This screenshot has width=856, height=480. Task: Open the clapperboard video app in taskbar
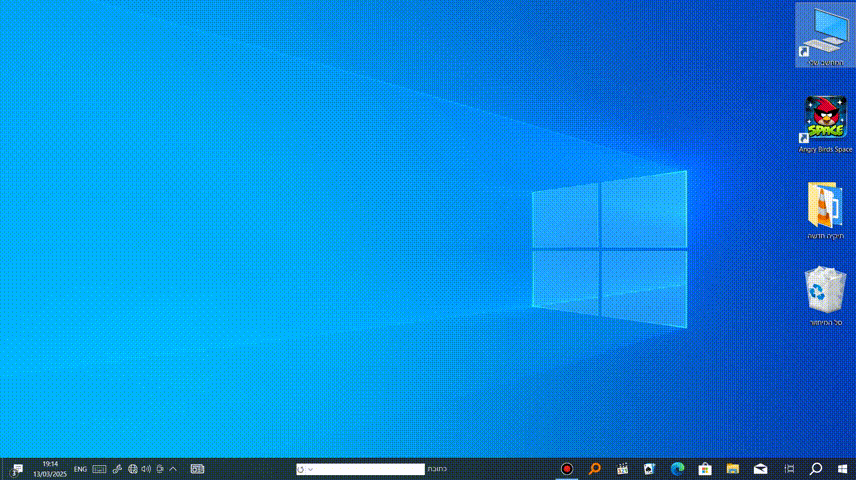coord(622,469)
